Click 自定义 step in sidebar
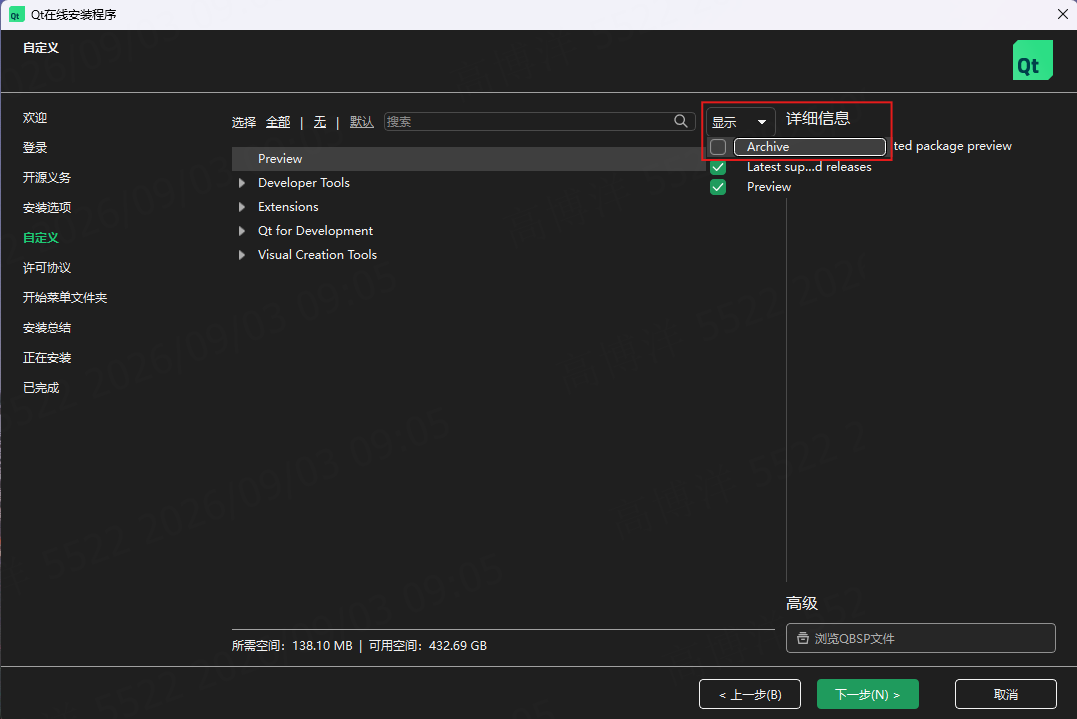Viewport: 1077px width, 719px height. pyautogui.click(x=41, y=238)
